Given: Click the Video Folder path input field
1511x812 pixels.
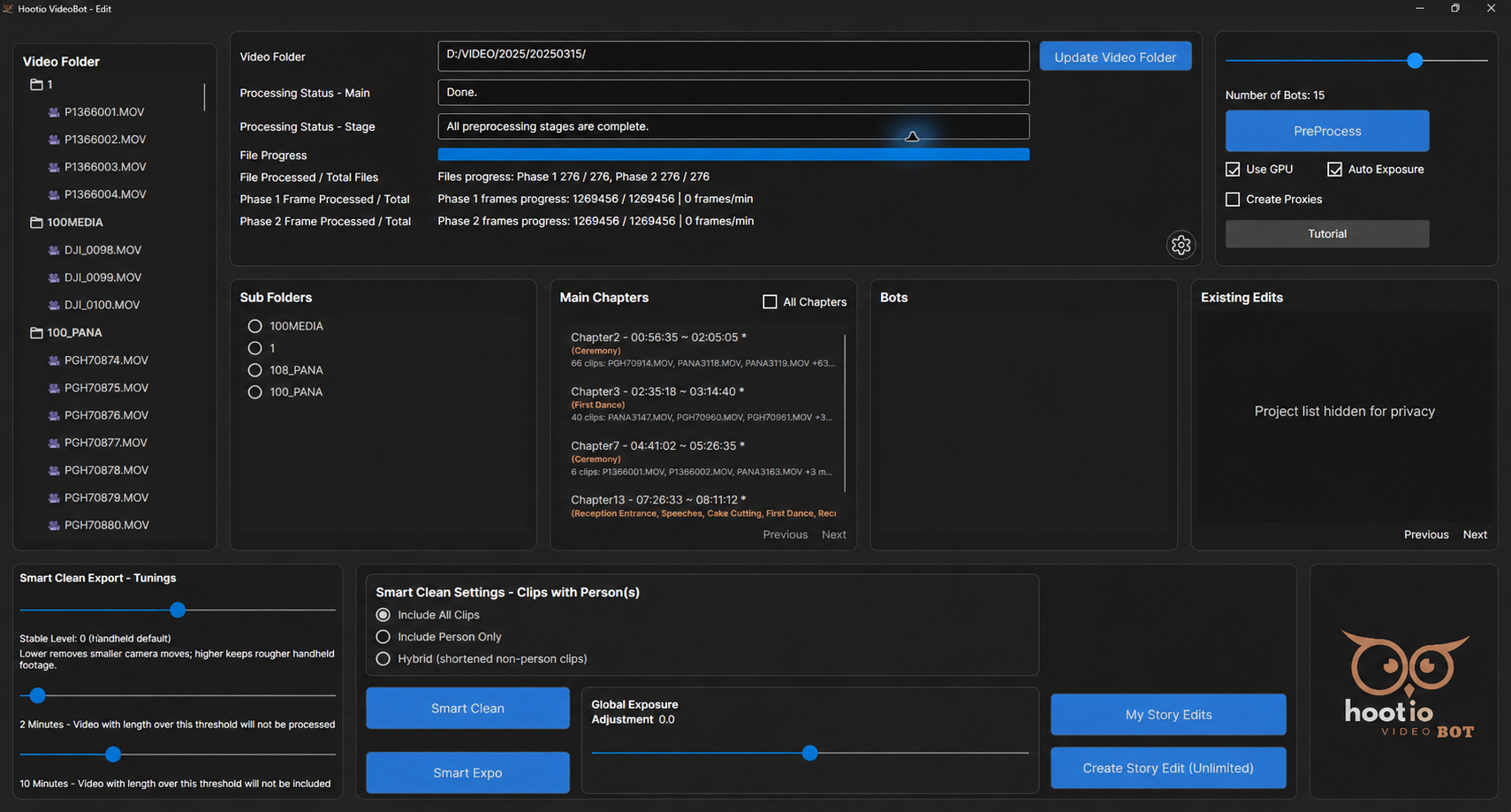Looking at the screenshot, I should [x=733, y=56].
